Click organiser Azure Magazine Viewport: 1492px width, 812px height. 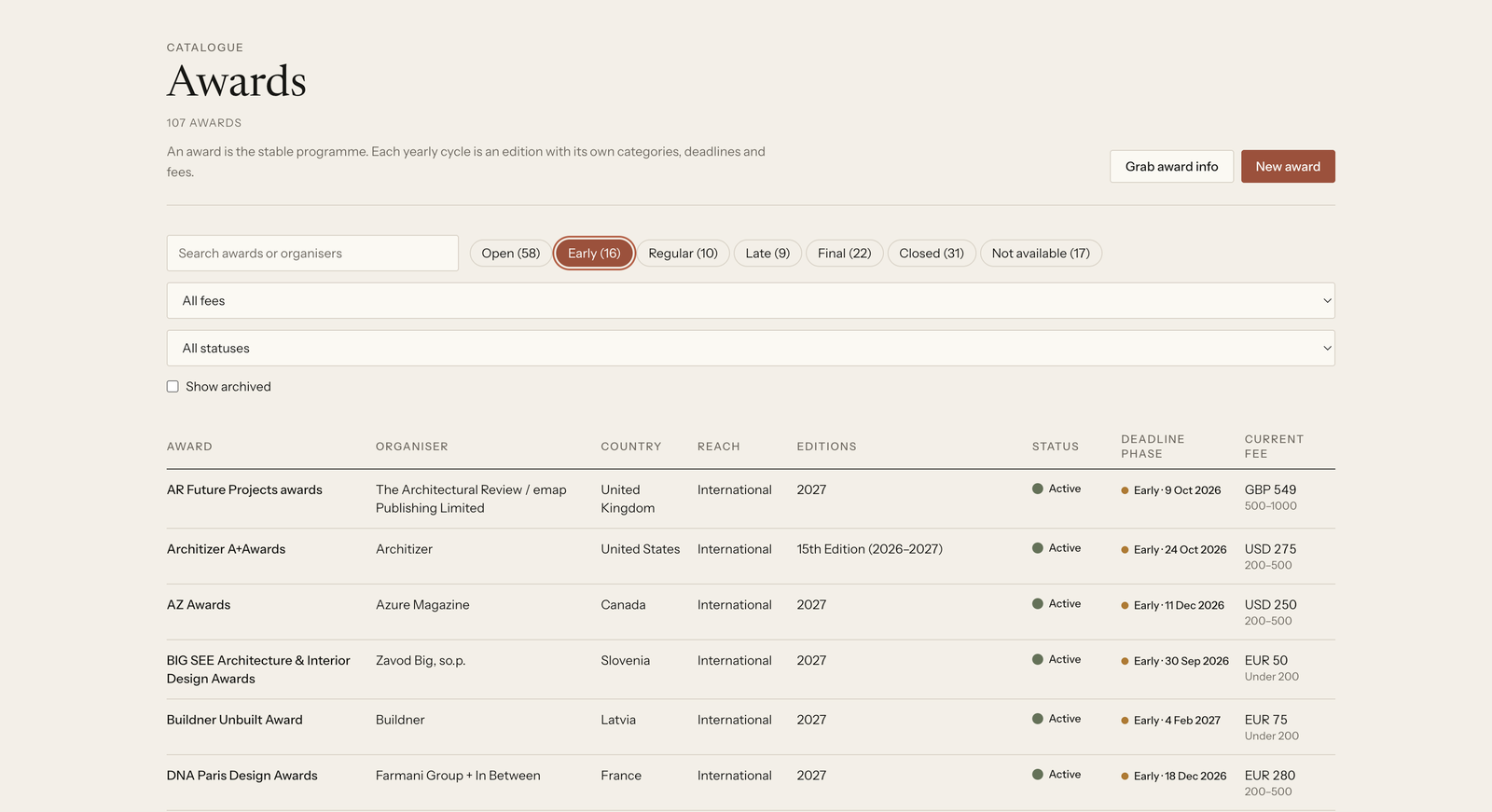pyautogui.click(x=422, y=605)
